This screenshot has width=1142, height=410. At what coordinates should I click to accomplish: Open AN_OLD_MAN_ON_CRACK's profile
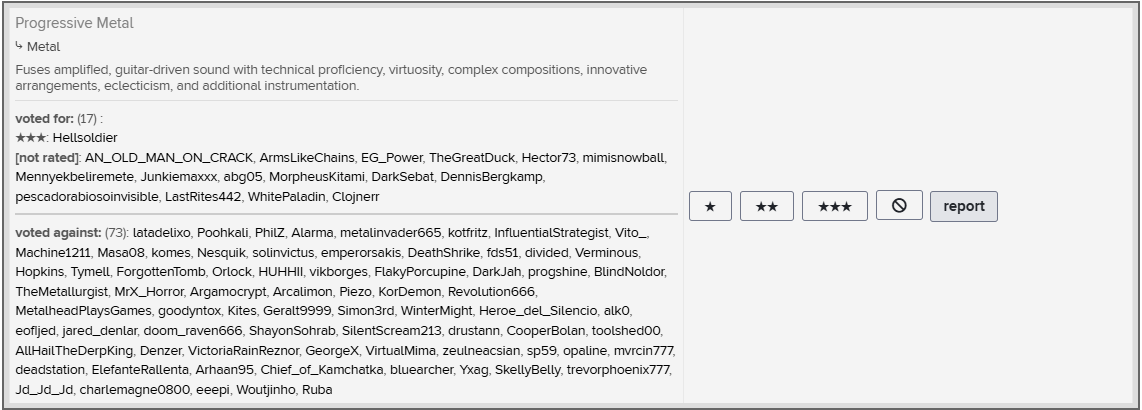(169, 157)
